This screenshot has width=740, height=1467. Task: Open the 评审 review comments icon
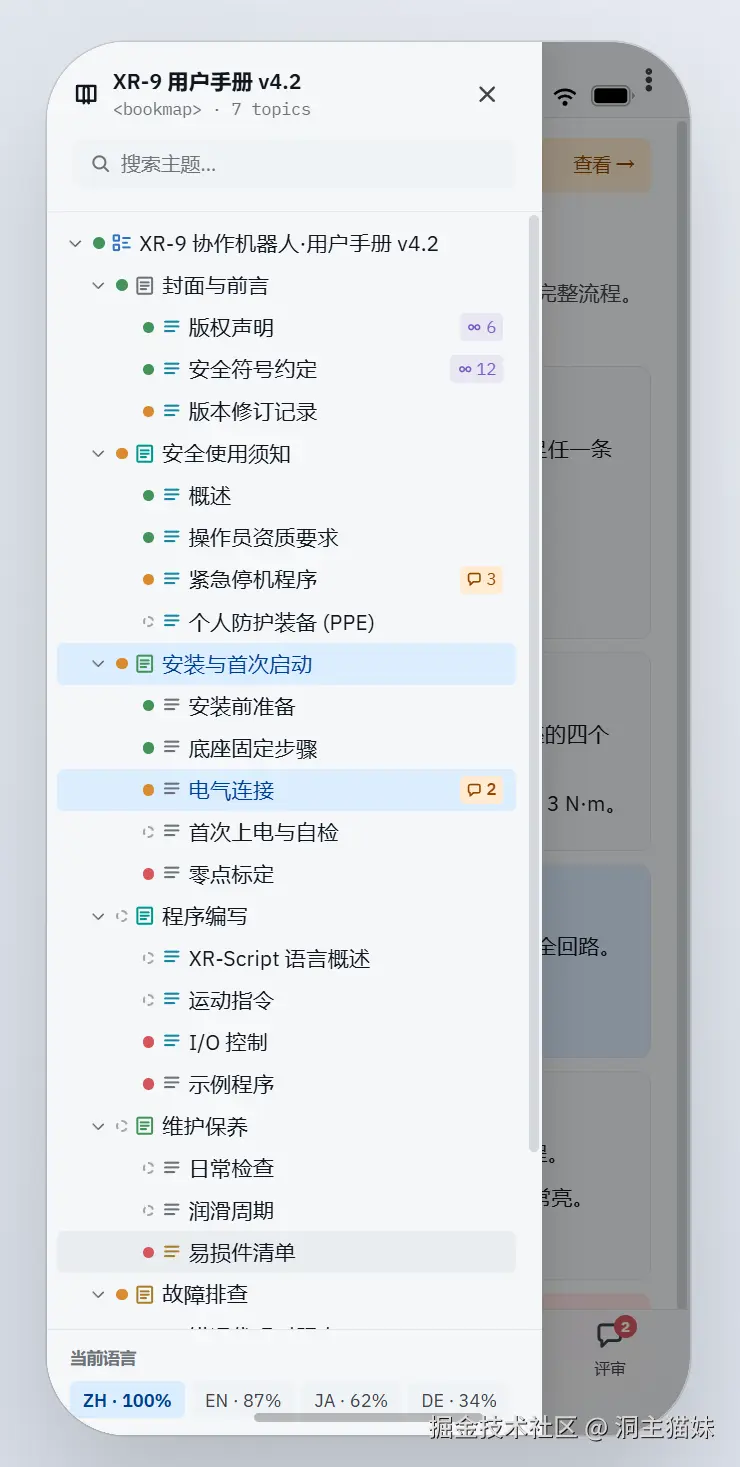(x=610, y=1336)
